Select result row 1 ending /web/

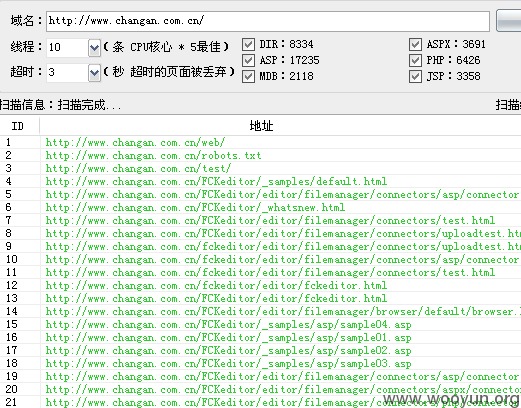[x=260, y=142]
